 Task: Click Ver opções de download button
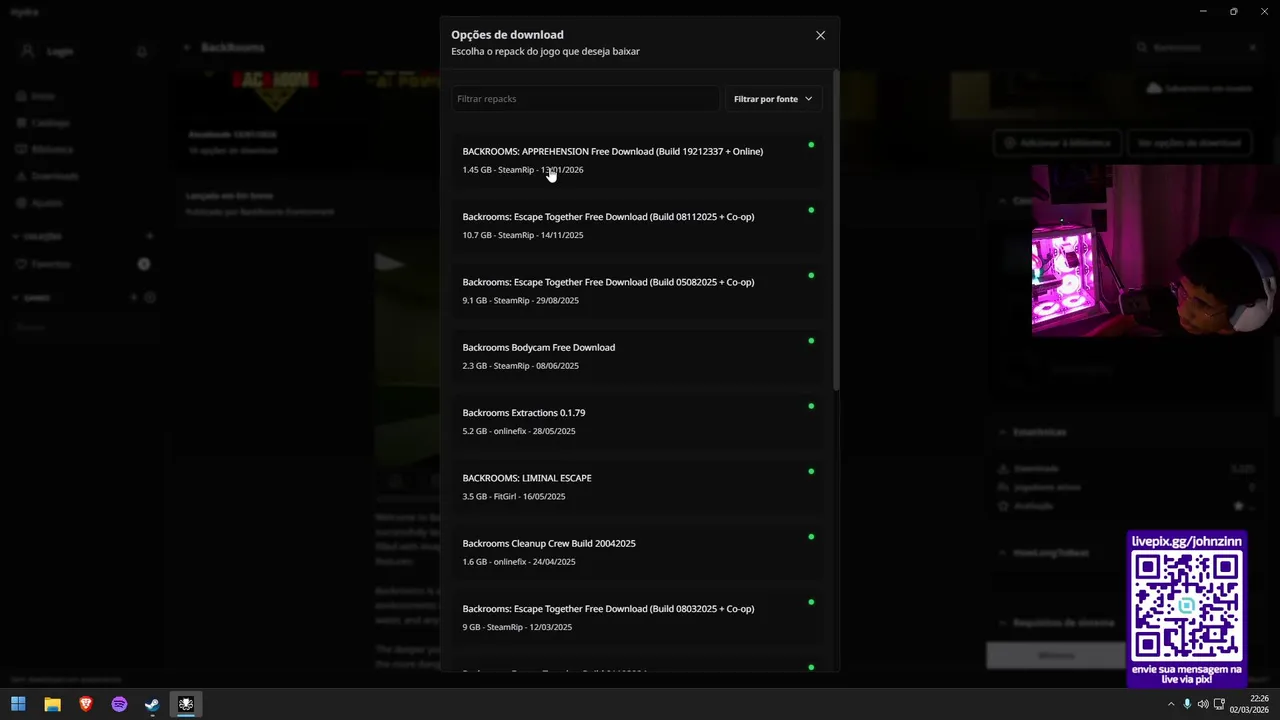click(x=1189, y=143)
